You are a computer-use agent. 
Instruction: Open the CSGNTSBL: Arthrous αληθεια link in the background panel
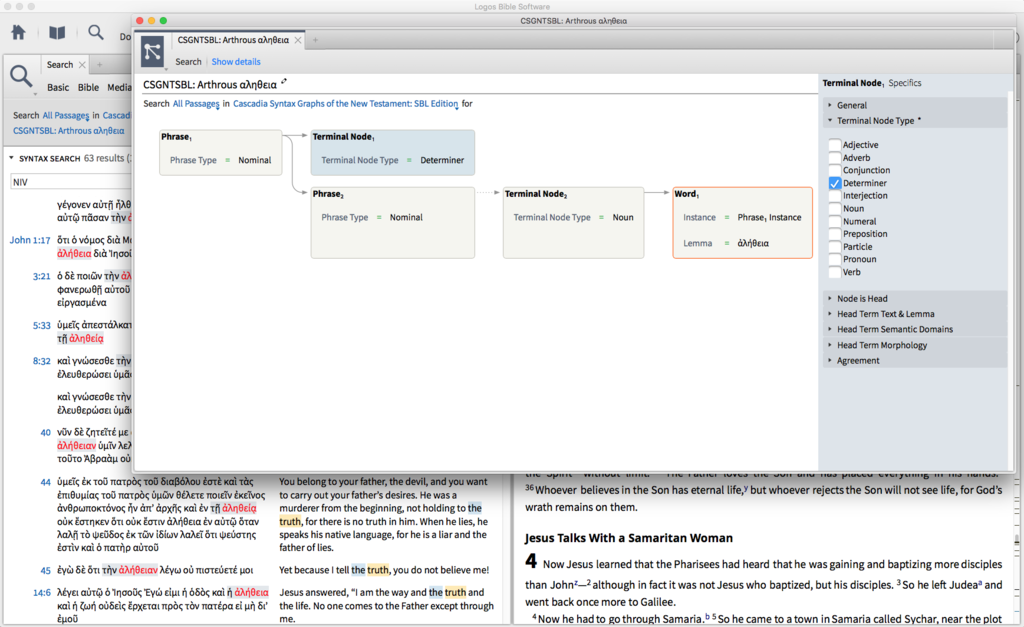(69, 131)
